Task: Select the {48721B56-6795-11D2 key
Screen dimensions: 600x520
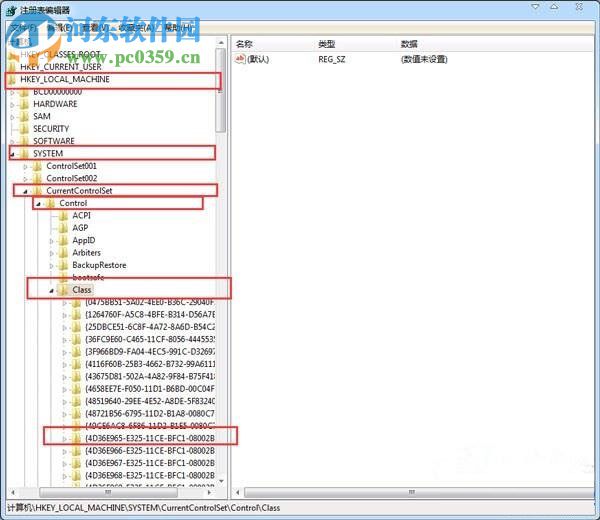Action: [x=150, y=414]
